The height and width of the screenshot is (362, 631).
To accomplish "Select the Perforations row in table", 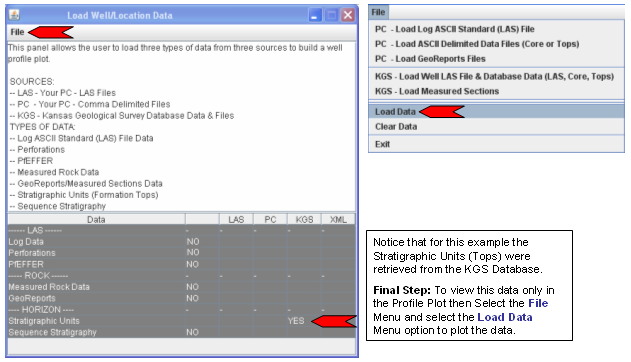I will coord(181,253).
